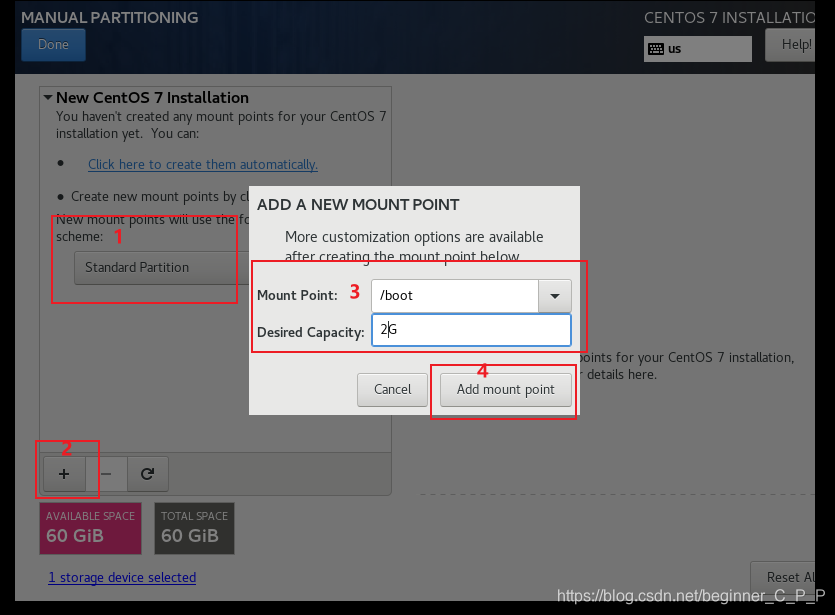Screen dimensions: 835x615
Task: Click the ADD A NEW MOUNT POINT title
Action: [x=358, y=205]
